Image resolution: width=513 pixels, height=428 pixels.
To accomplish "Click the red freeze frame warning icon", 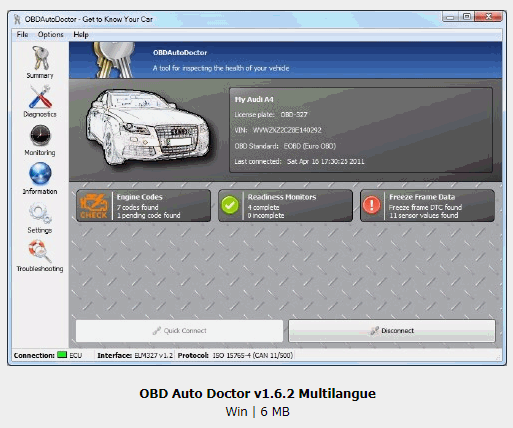I will [371, 205].
